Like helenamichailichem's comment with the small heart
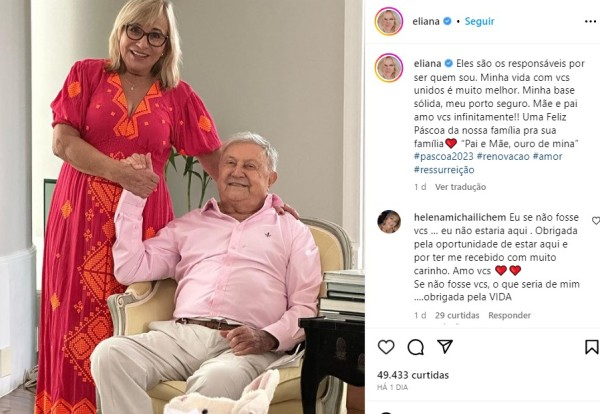This screenshot has height=414, width=600. click(596, 220)
